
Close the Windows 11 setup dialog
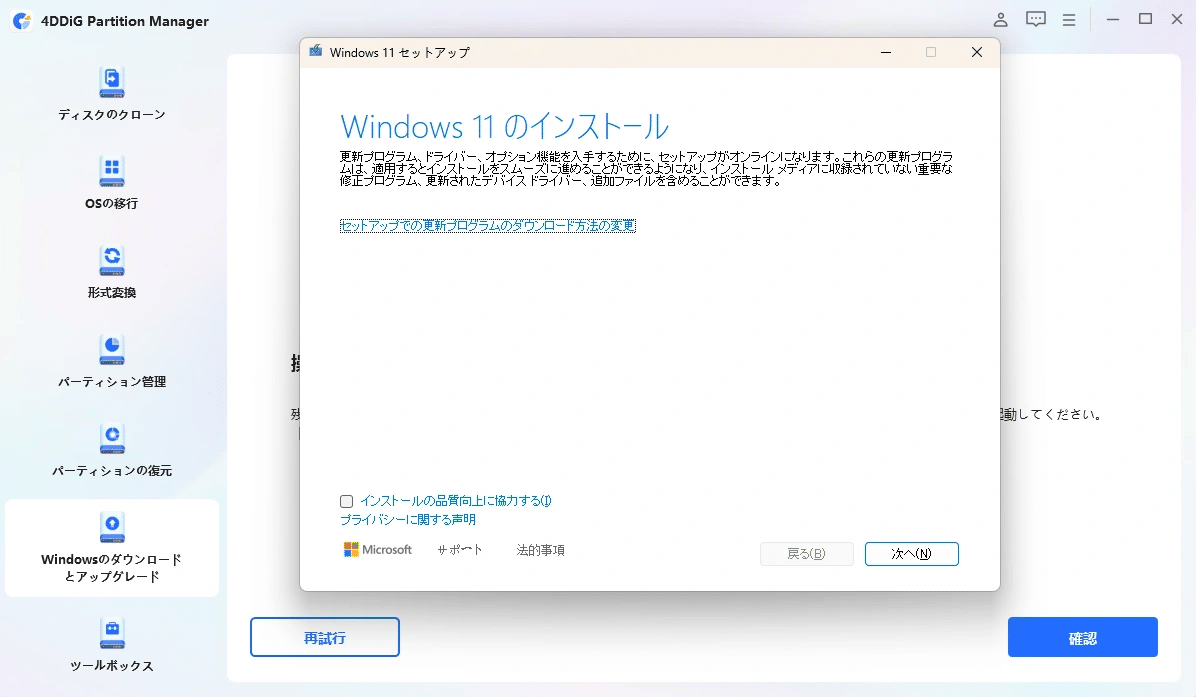point(976,52)
